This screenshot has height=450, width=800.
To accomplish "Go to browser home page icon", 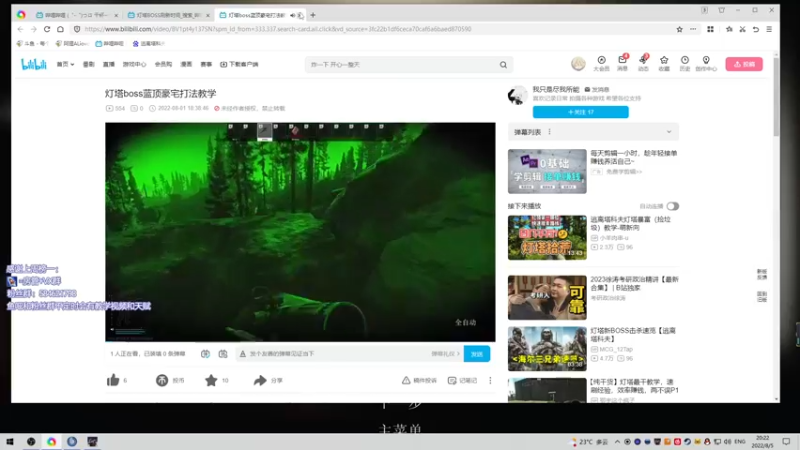I will pos(60,29).
